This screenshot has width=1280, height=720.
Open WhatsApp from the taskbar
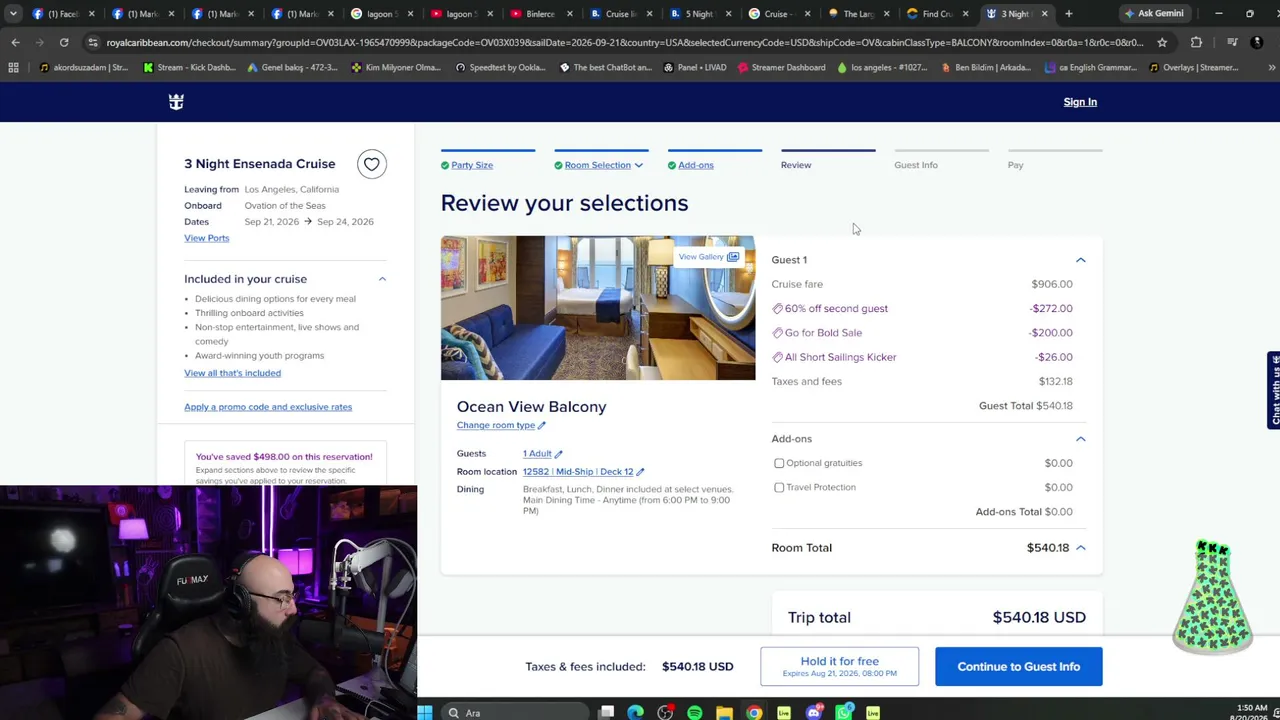844,713
